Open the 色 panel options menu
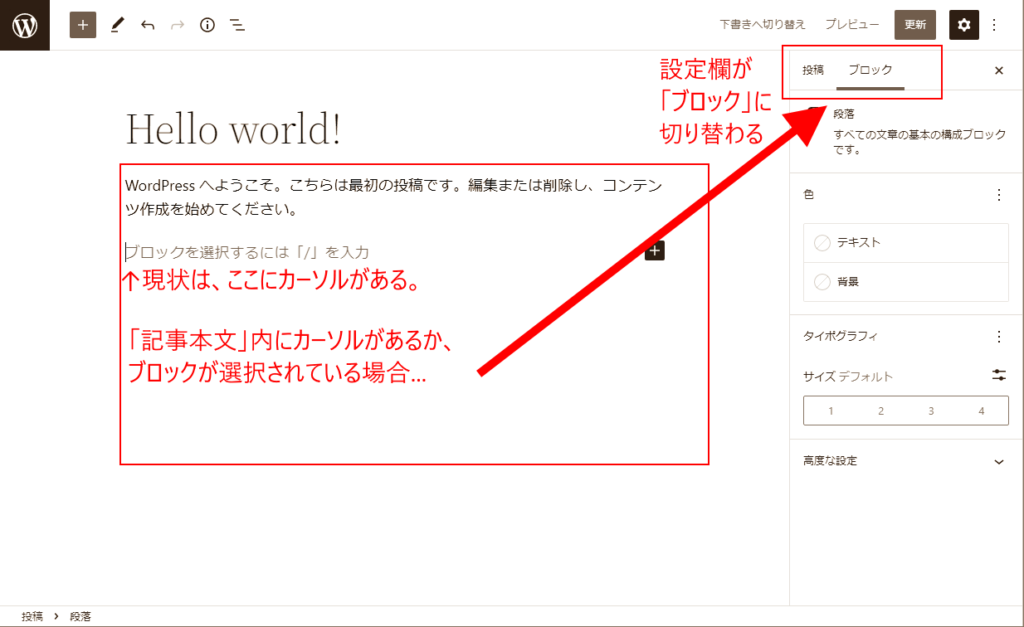Viewport: 1024px width, 627px height. (998, 196)
